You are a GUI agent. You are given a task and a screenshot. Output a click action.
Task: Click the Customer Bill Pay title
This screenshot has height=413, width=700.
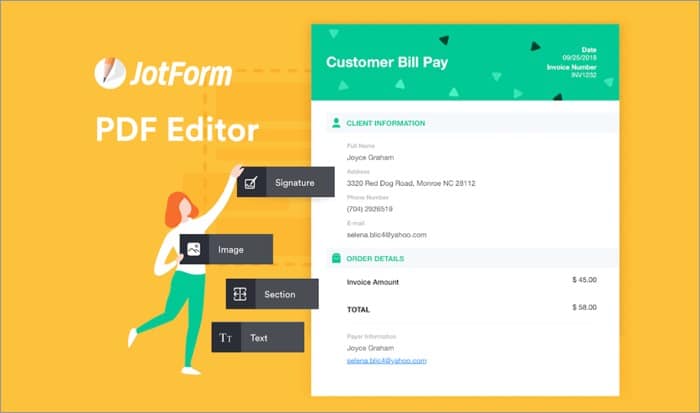[387, 62]
